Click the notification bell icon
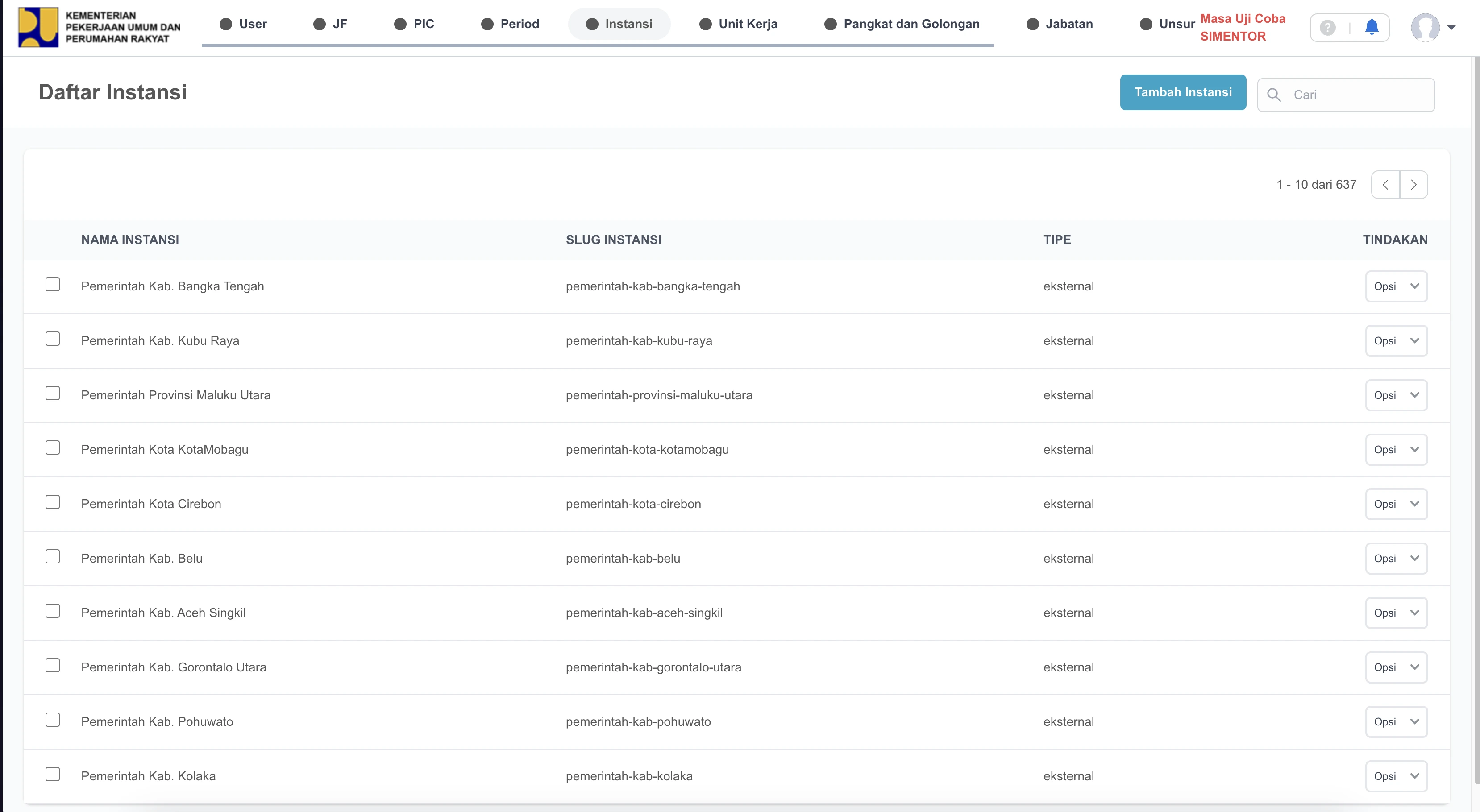Viewport: 1480px width, 812px height. point(1372,27)
